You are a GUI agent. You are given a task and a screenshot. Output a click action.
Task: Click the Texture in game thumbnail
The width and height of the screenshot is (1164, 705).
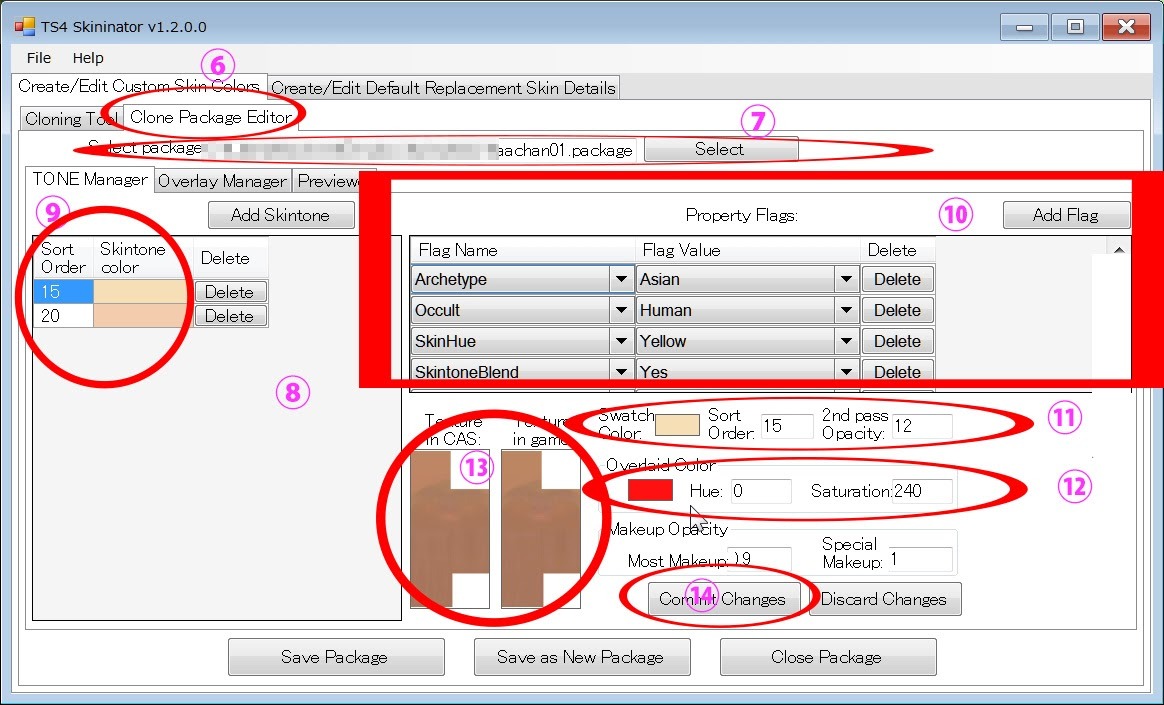[x=540, y=528]
